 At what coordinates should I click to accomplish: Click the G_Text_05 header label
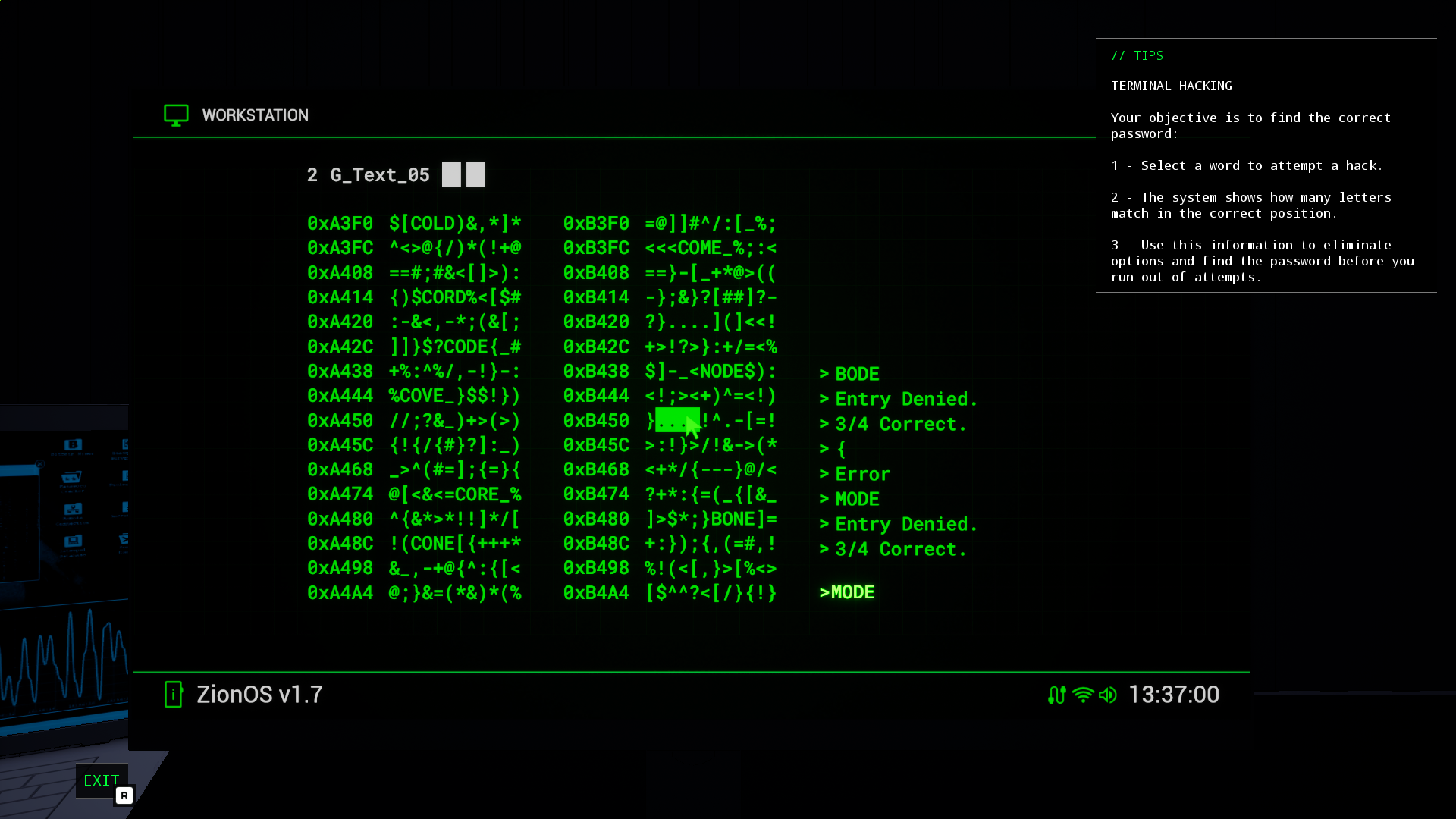click(380, 175)
